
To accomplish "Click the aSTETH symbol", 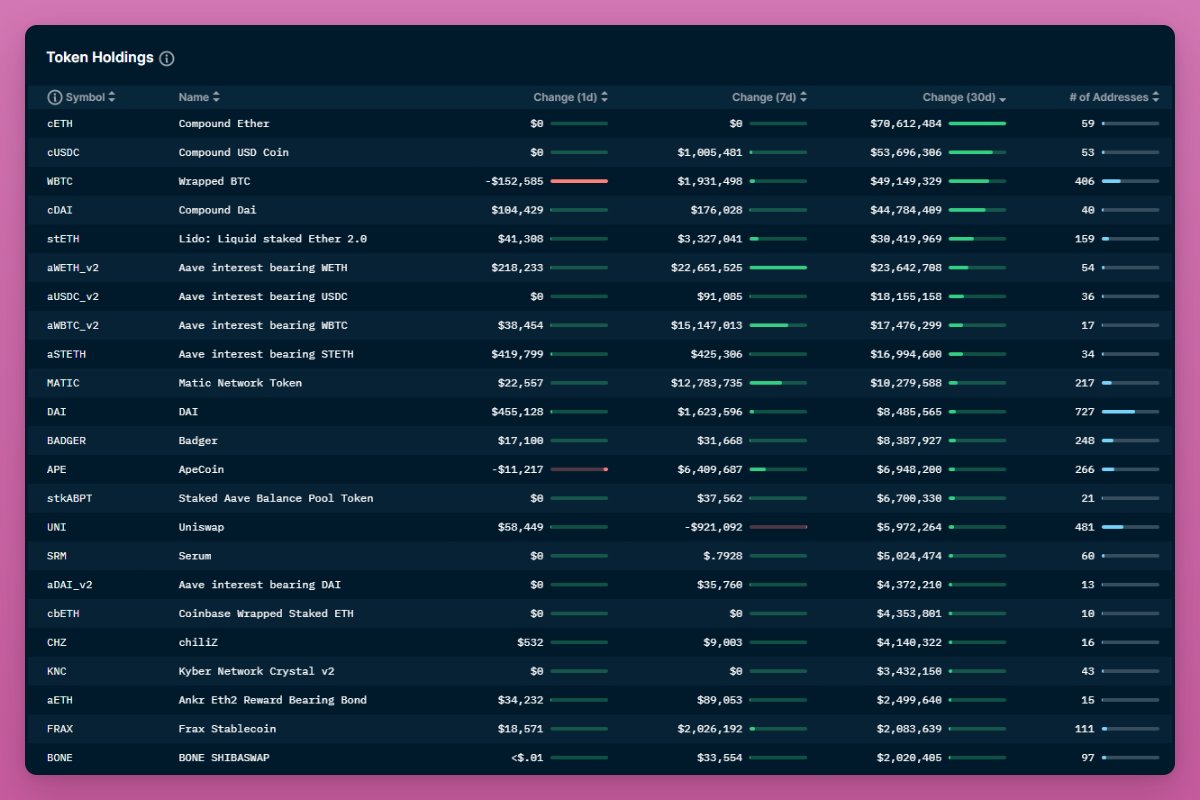I will click(x=66, y=355).
